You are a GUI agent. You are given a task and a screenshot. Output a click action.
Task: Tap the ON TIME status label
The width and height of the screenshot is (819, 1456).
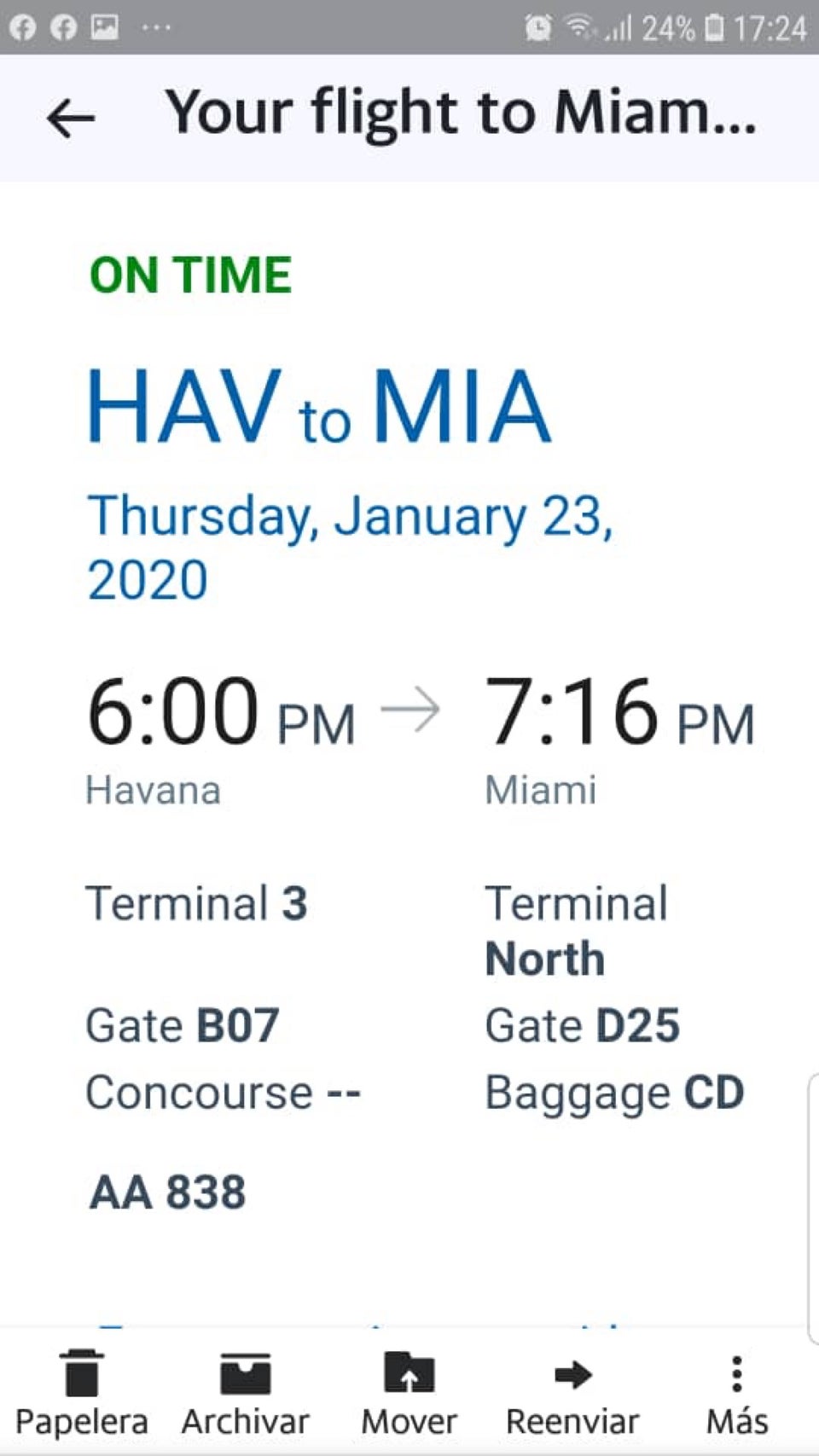[191, 276]
